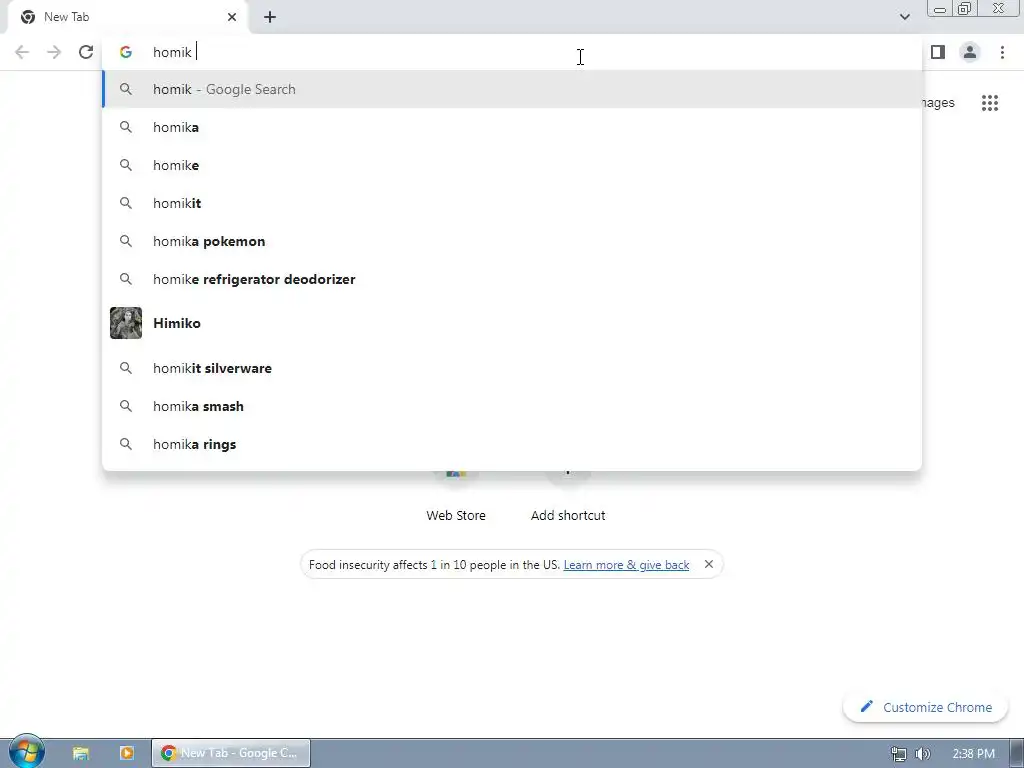Click the taskbar clock 2:38 PM

click(x=973, y=754)
